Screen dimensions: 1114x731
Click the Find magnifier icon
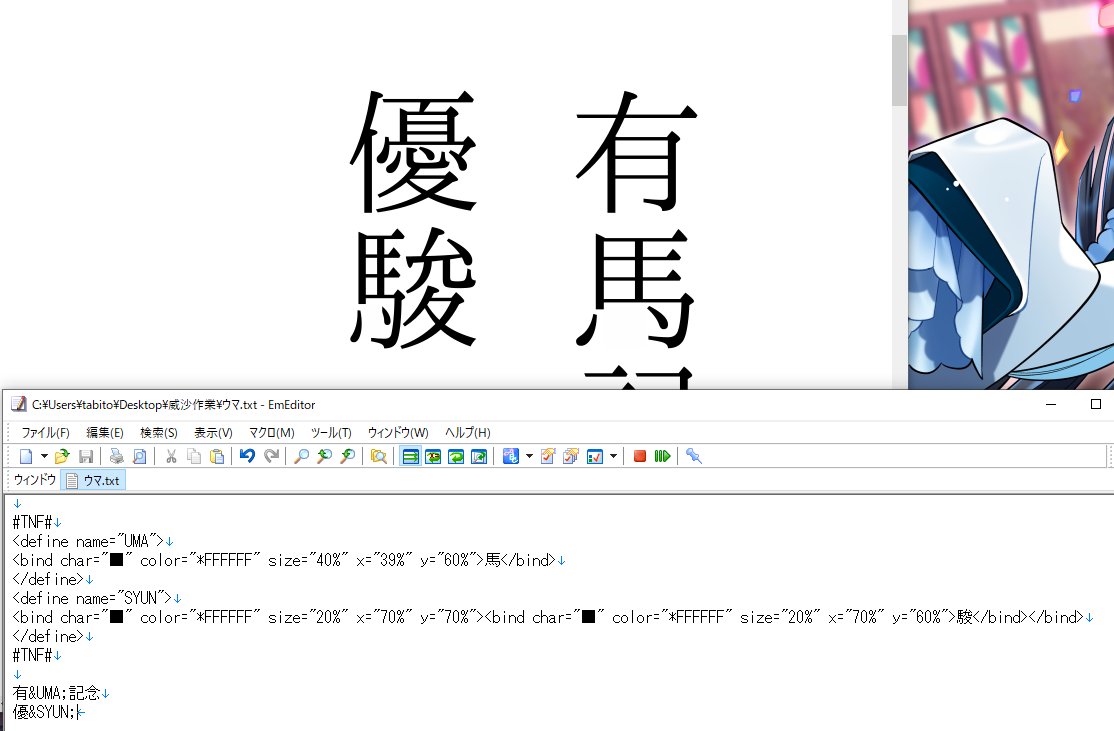301,456
